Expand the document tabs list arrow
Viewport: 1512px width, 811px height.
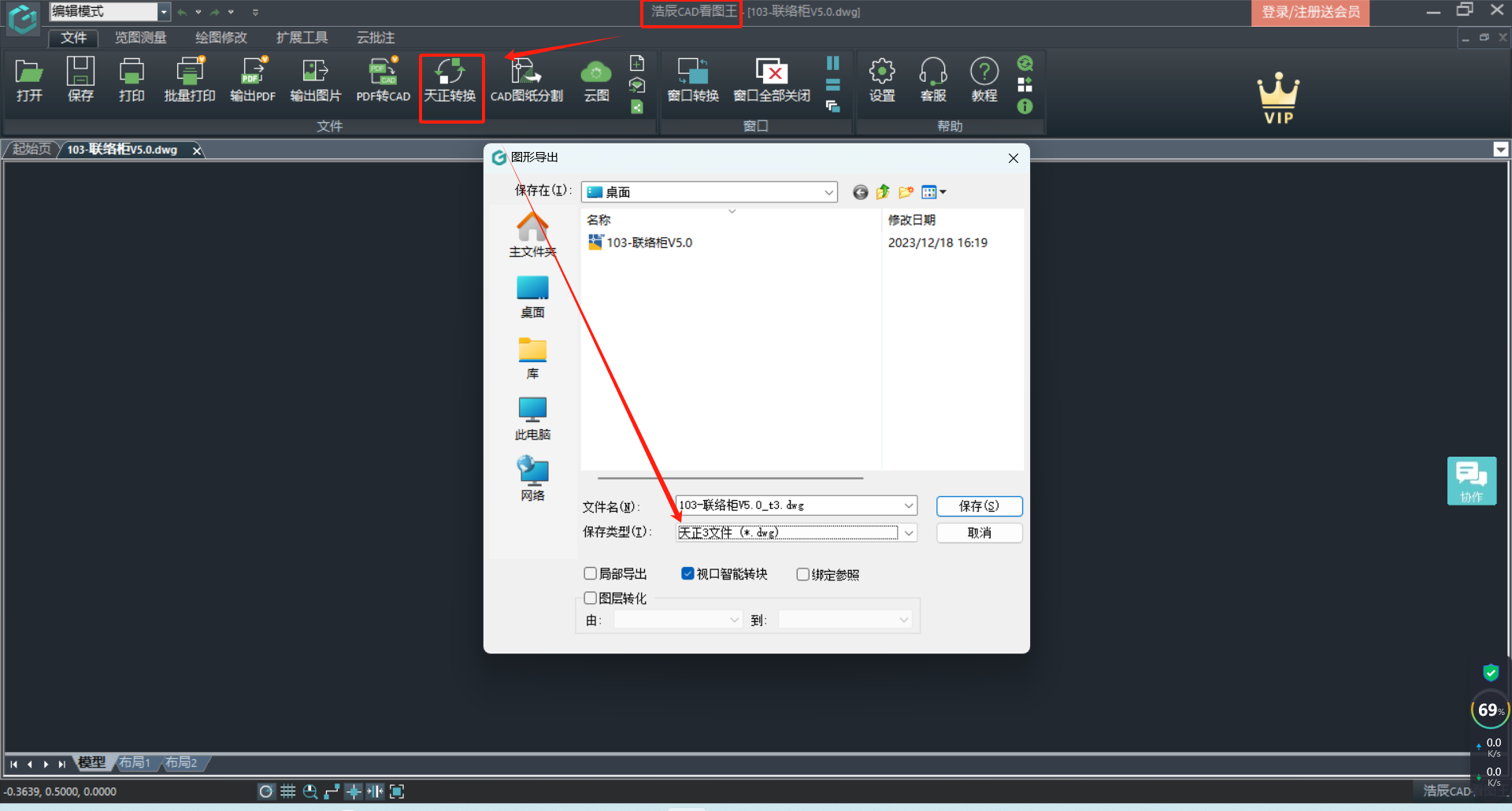[1501, 150]
